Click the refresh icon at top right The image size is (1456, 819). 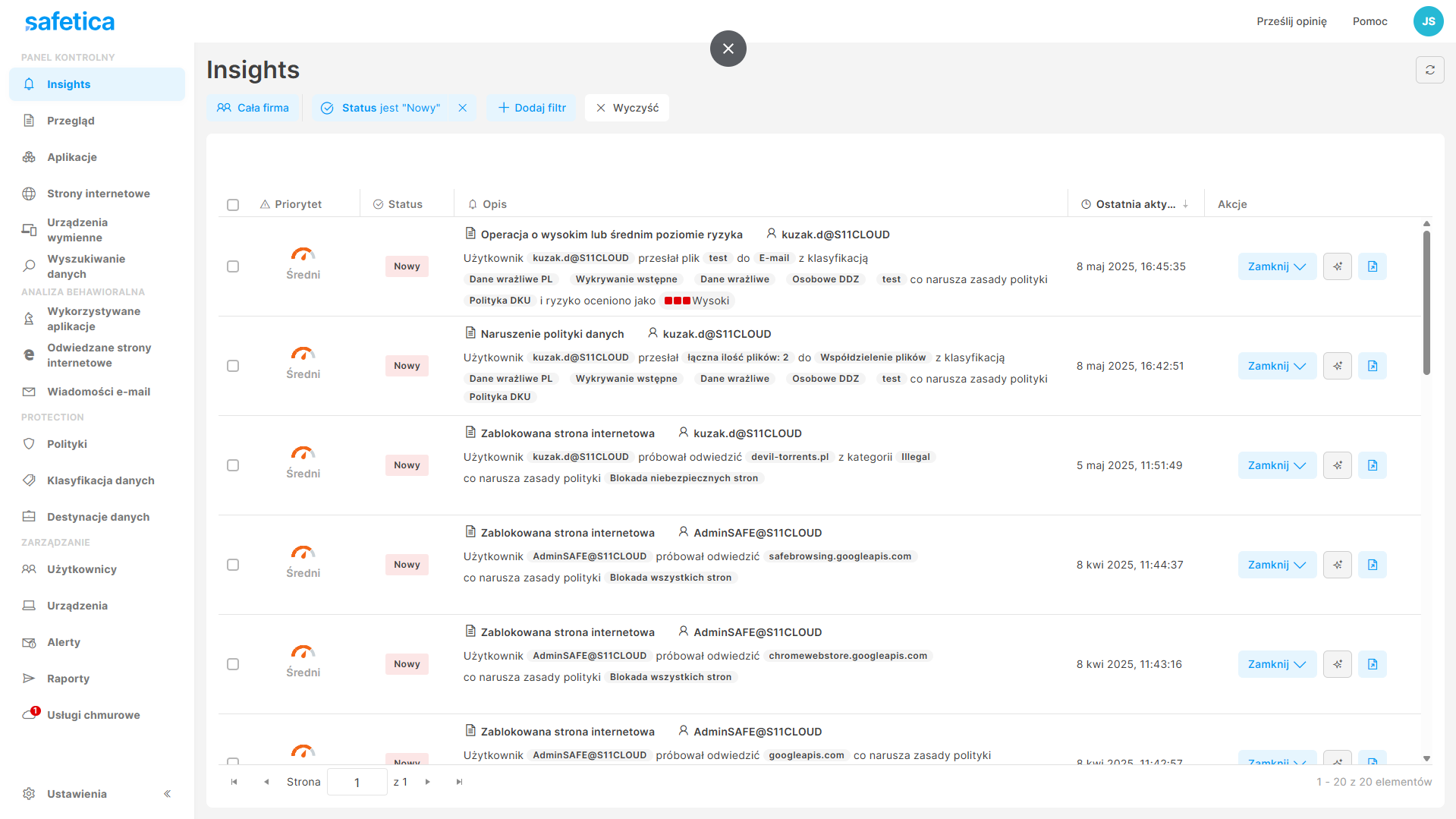pyautogui.click(x=1429, y=70)
